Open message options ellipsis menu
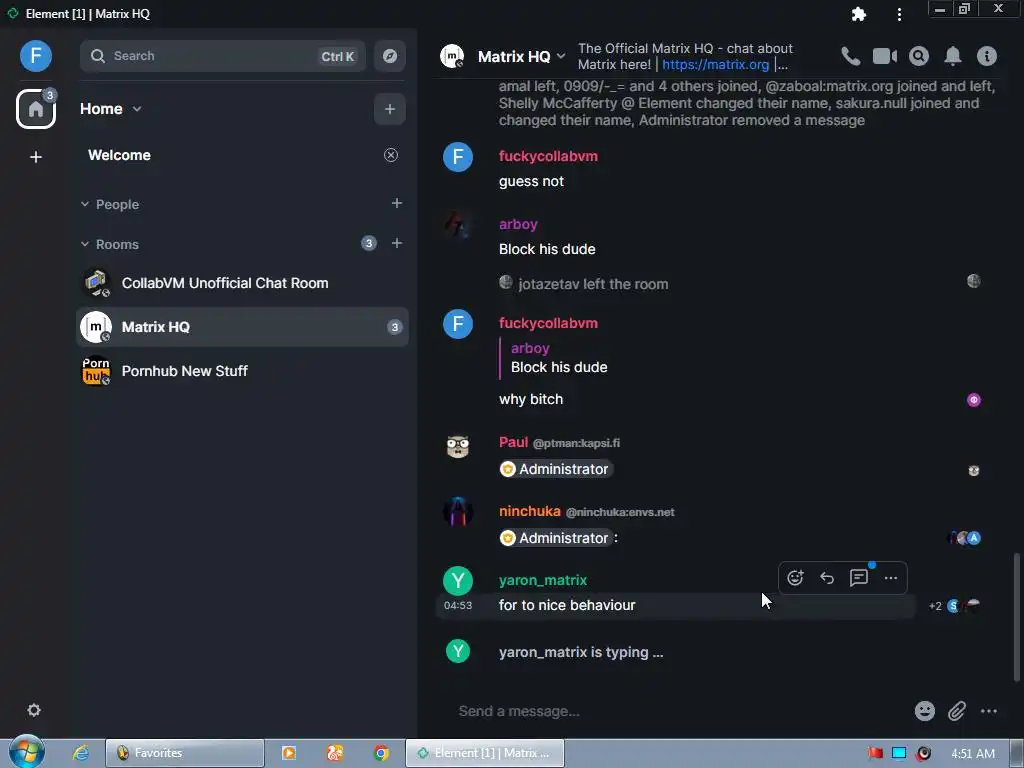 [891, 578]
